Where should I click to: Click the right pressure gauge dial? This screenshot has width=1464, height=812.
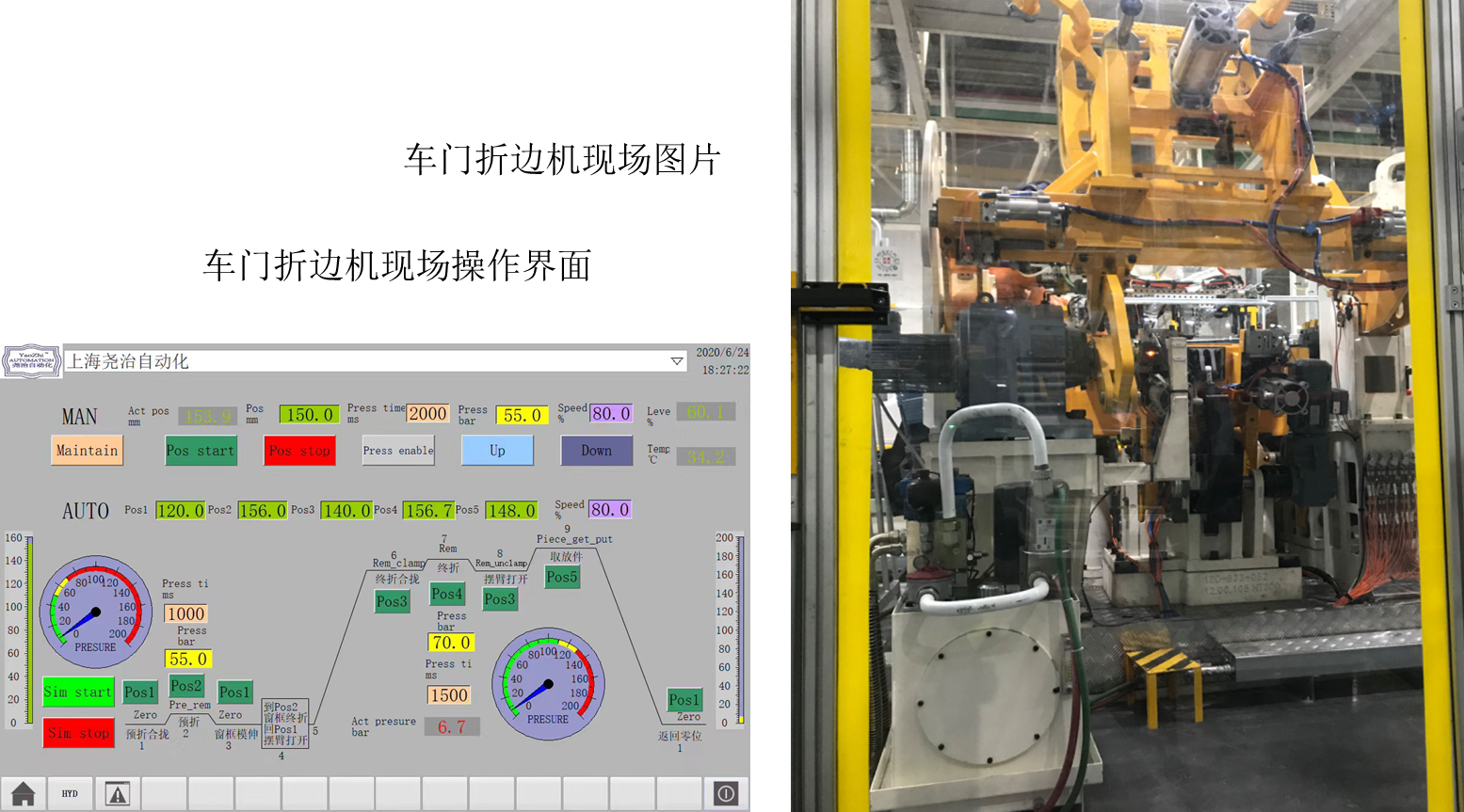pyautogui.click(x=548, y=684)
